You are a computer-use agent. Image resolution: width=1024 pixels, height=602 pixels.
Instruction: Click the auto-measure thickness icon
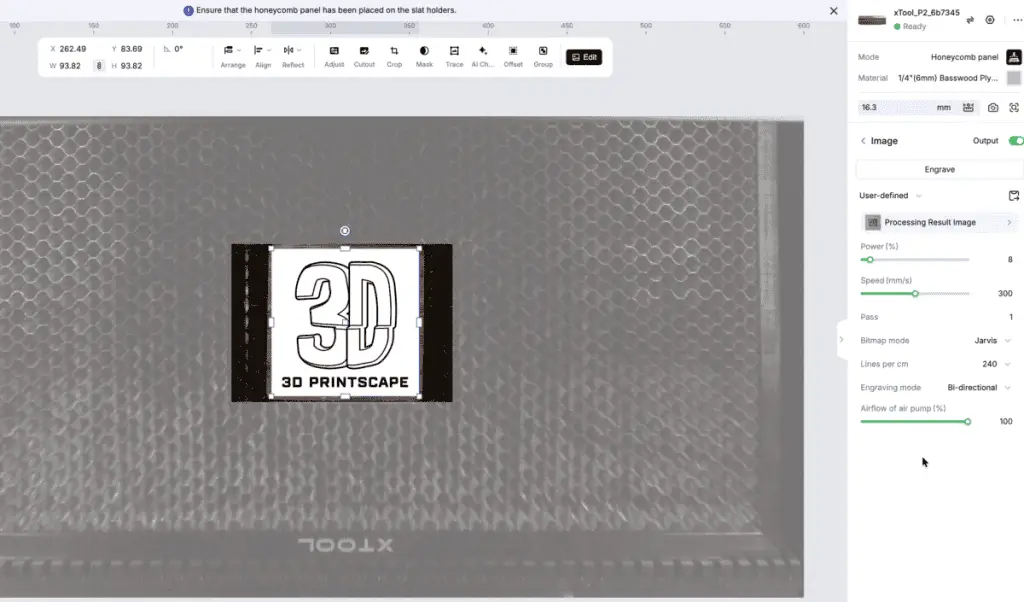tap(968, 107)
